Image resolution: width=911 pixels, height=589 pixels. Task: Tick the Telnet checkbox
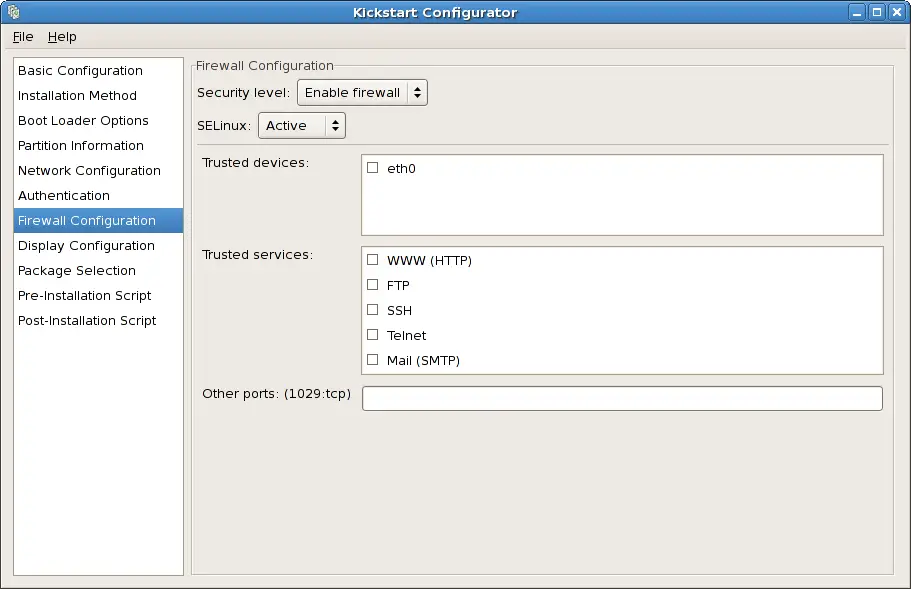tap(373, 335)
